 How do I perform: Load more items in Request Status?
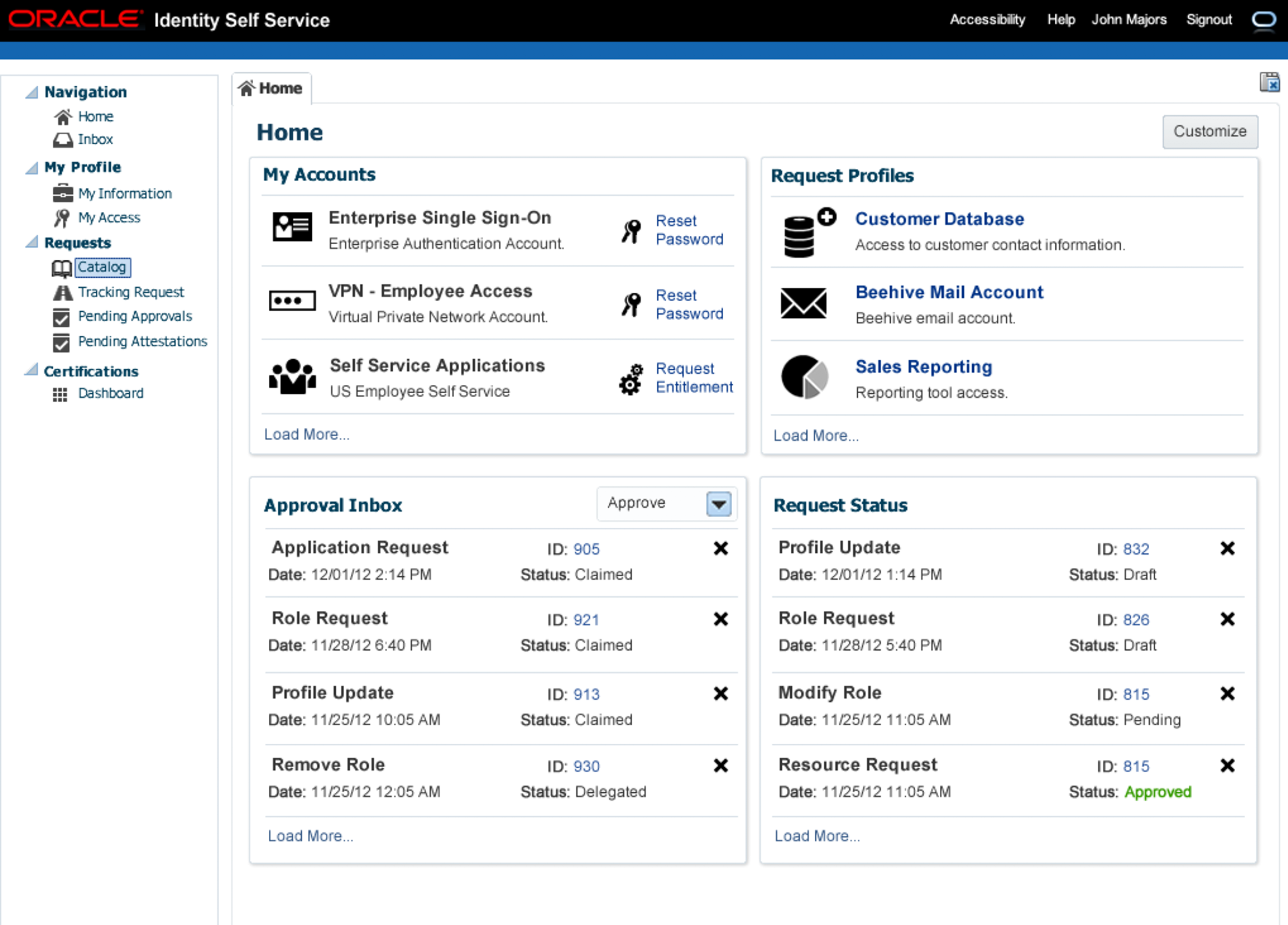817,836
